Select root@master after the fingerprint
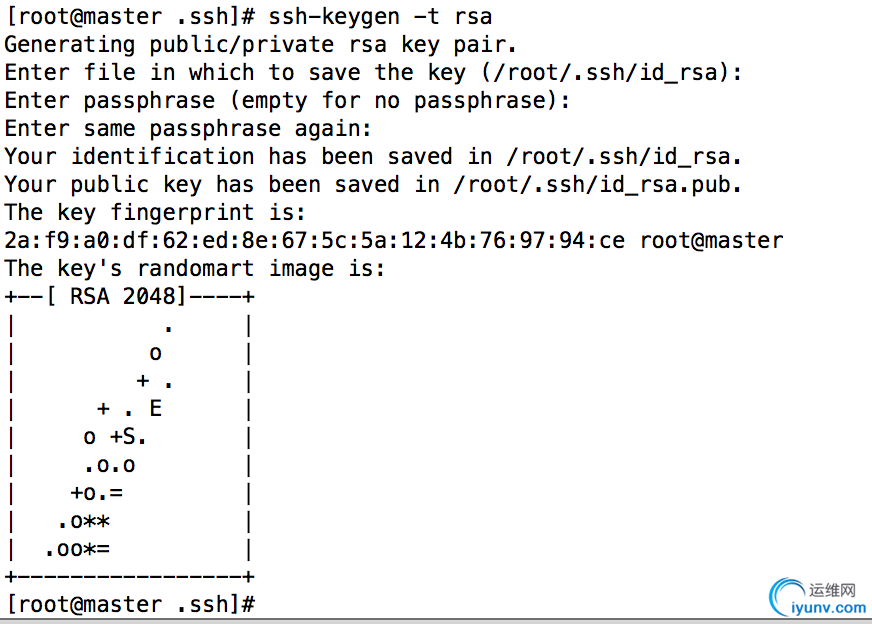The height and width of the screenshot is (624, 872). coord(711,241)
